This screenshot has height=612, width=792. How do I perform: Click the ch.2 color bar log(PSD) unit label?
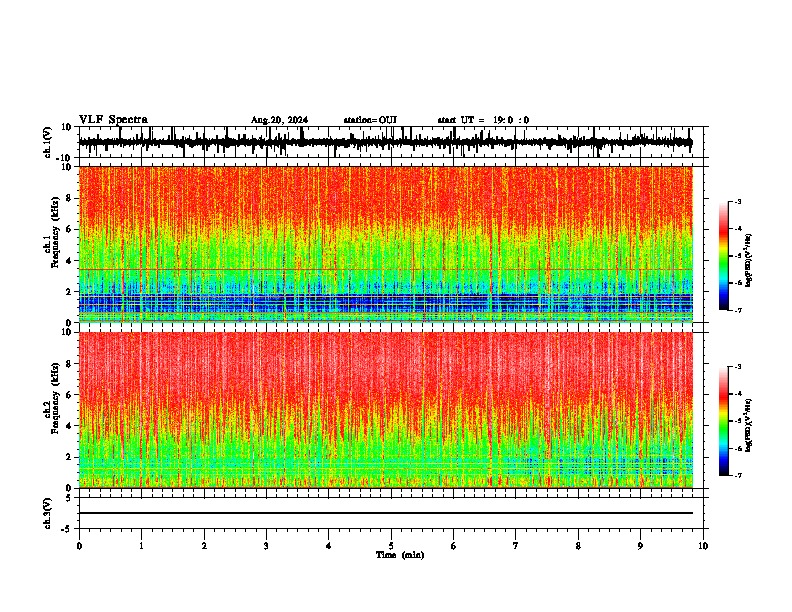point(749,425)
